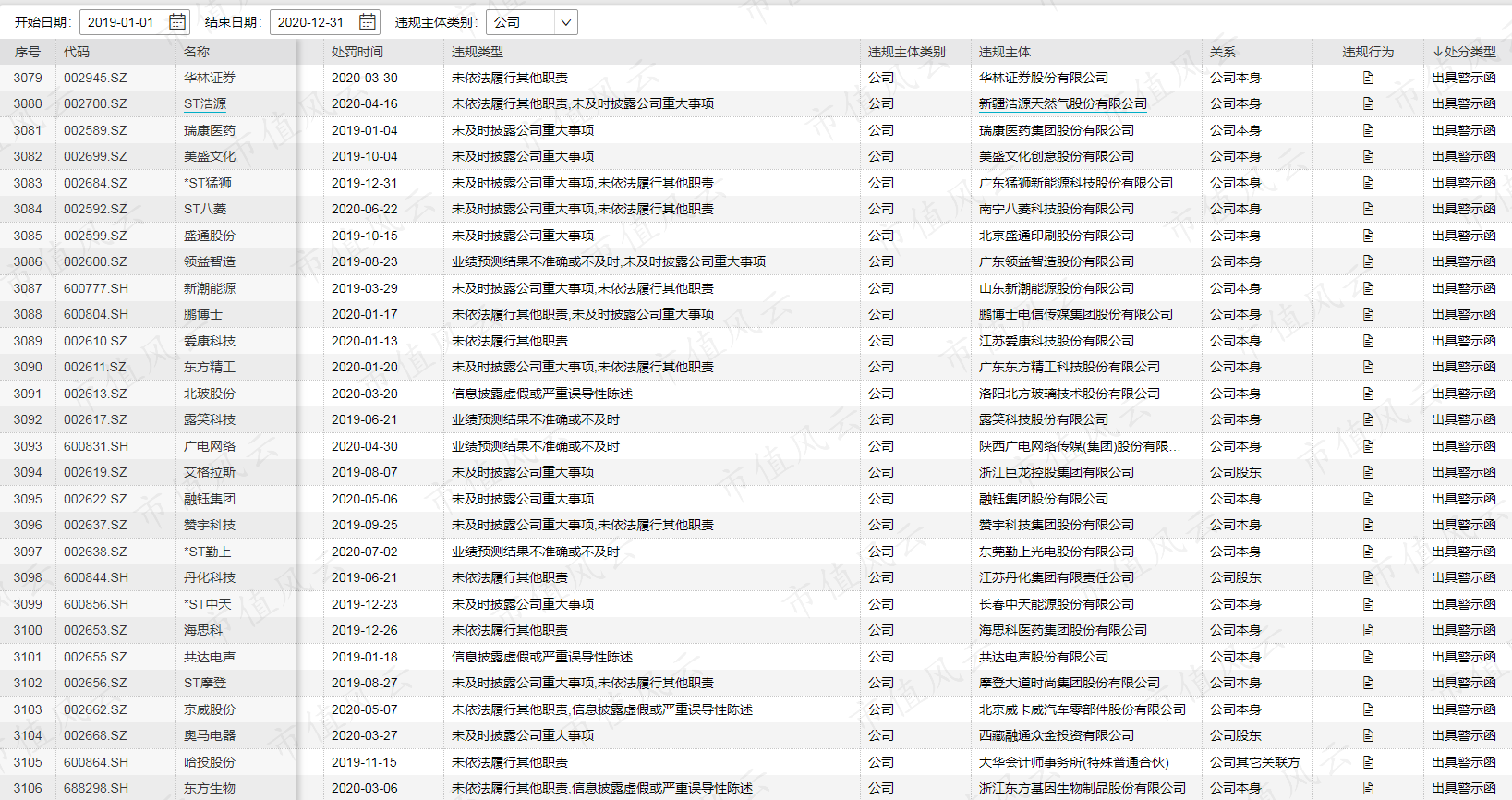Open violation document for 广电网络 row

point(1368,446)
